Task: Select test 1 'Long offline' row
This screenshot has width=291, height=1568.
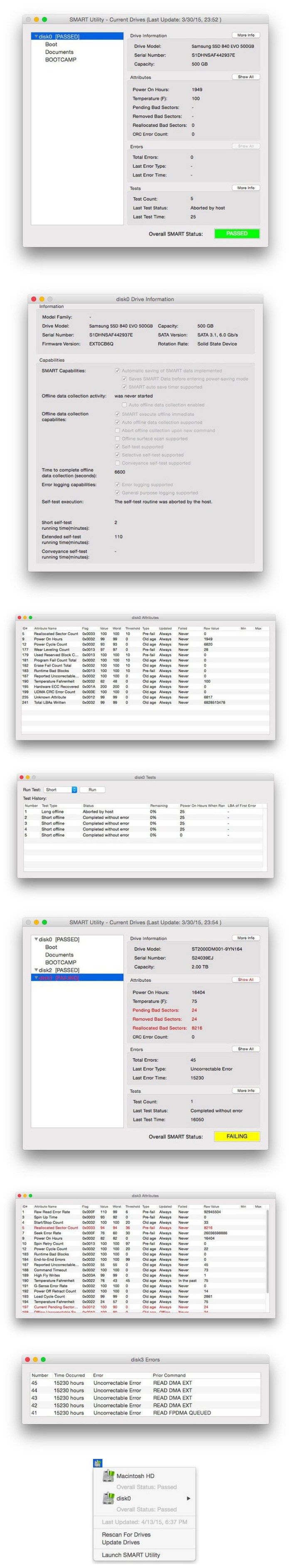Action: point(145,811)
